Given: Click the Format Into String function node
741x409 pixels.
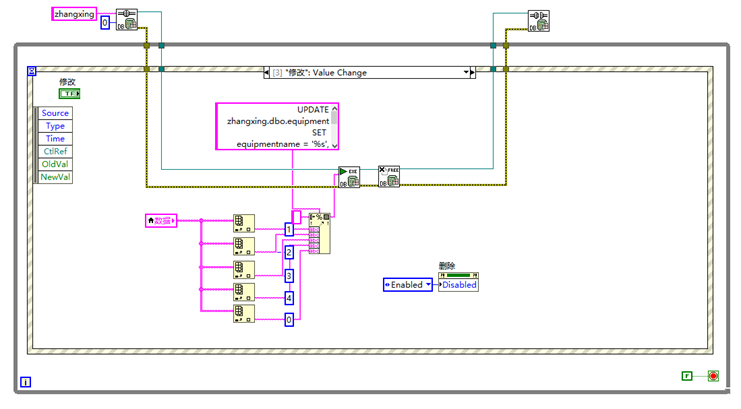Looking at the screenshot, I should [x=320, y=233].
